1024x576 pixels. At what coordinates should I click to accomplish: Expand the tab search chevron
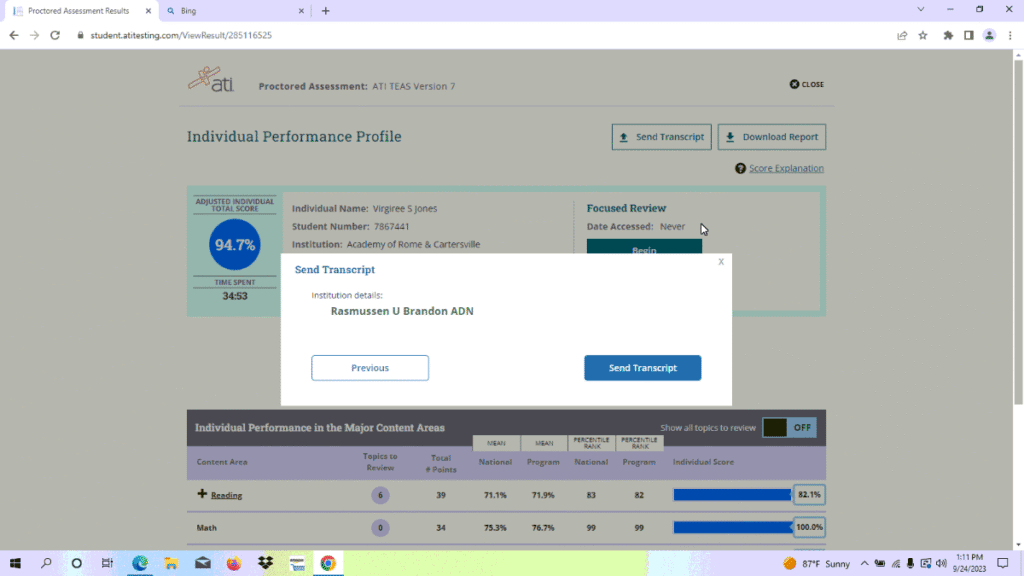[x=921, y=10]
